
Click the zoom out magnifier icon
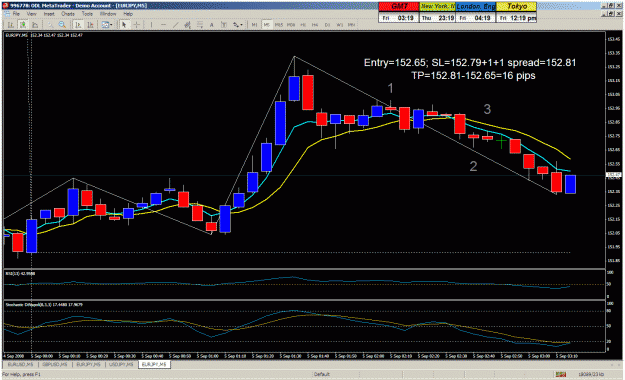pyautogui.click(x=63, y=25)
